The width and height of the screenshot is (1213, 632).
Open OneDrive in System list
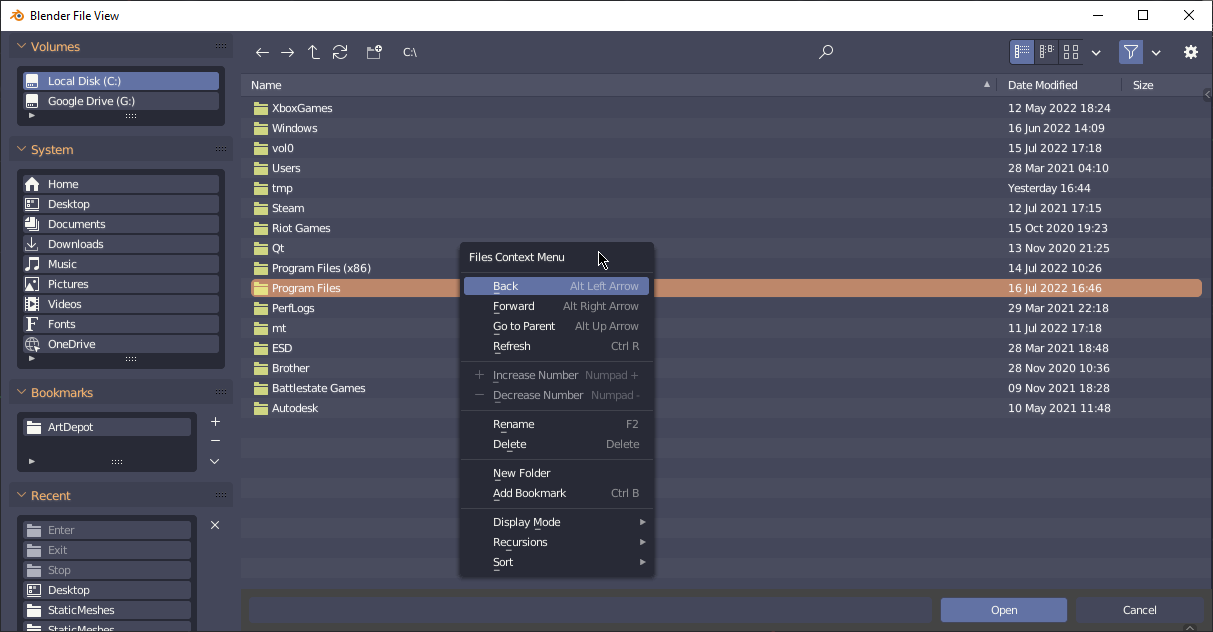tap(120, 344)
